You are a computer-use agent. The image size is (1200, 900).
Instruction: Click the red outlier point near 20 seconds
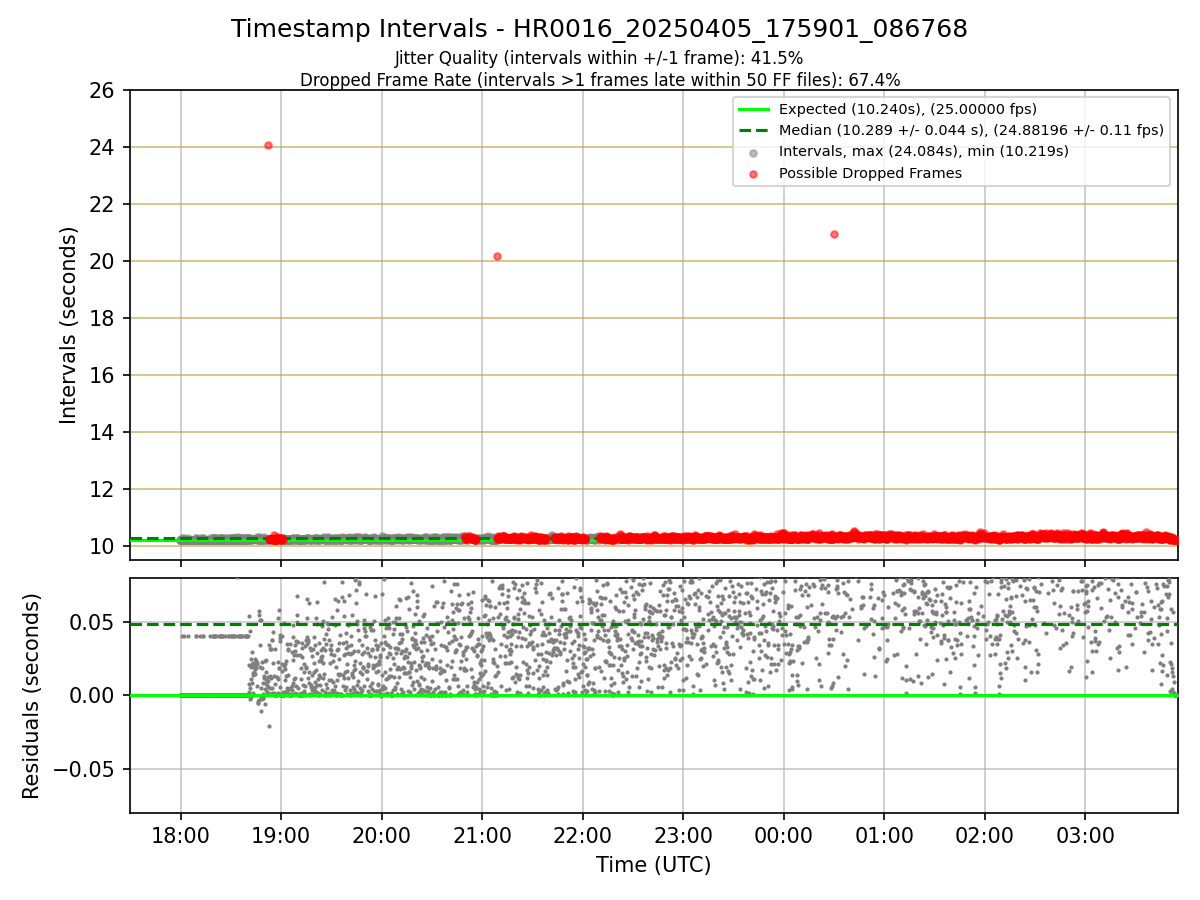point(497,257)
